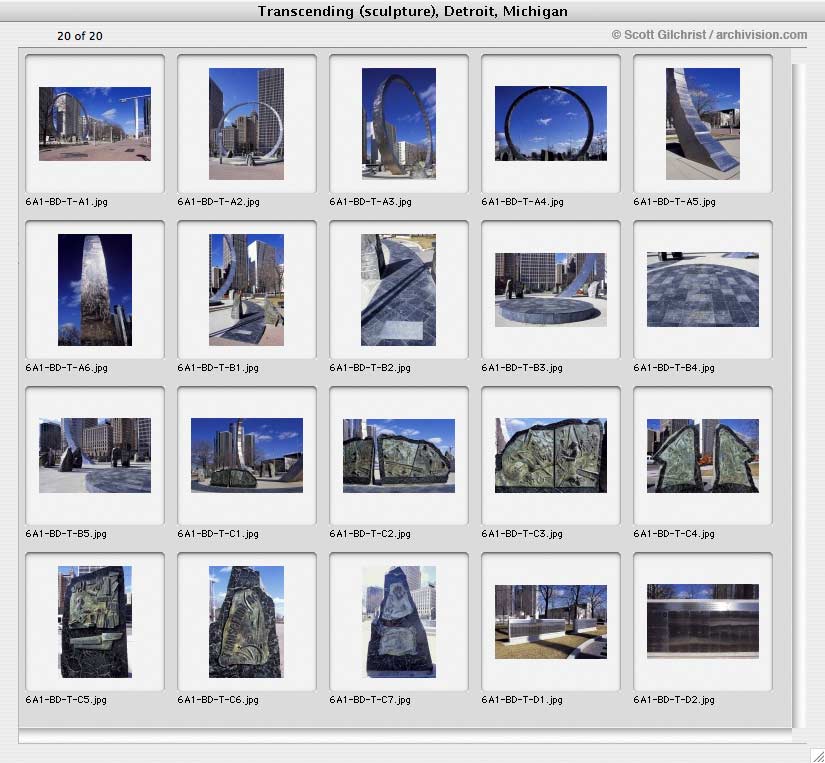Select thumbnail 6A1-BD-T-A3.jpg arch image
This screenshot has width=825, height=763.
(399, 124)
